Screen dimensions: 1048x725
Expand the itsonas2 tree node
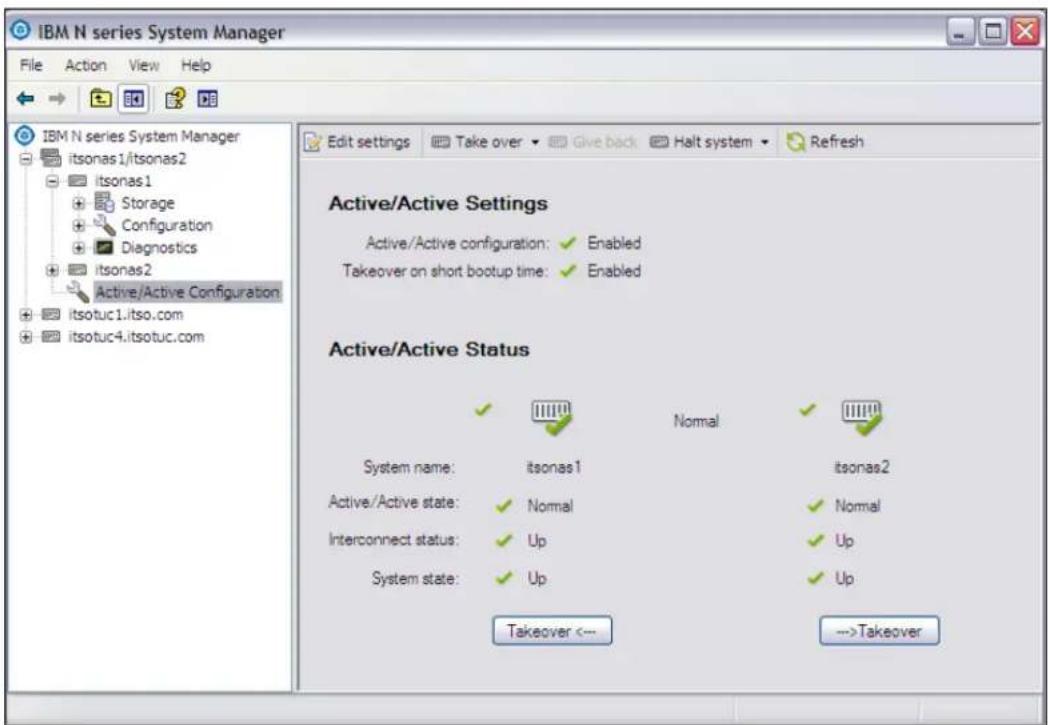[x=52, y=271]
